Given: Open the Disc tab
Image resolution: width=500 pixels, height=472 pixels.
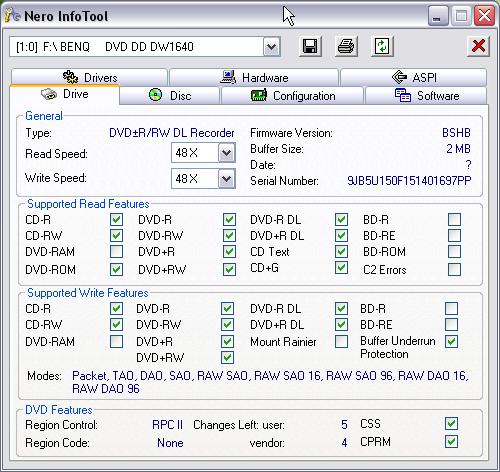Looking at the screenshot, I should tap(170, 96).
